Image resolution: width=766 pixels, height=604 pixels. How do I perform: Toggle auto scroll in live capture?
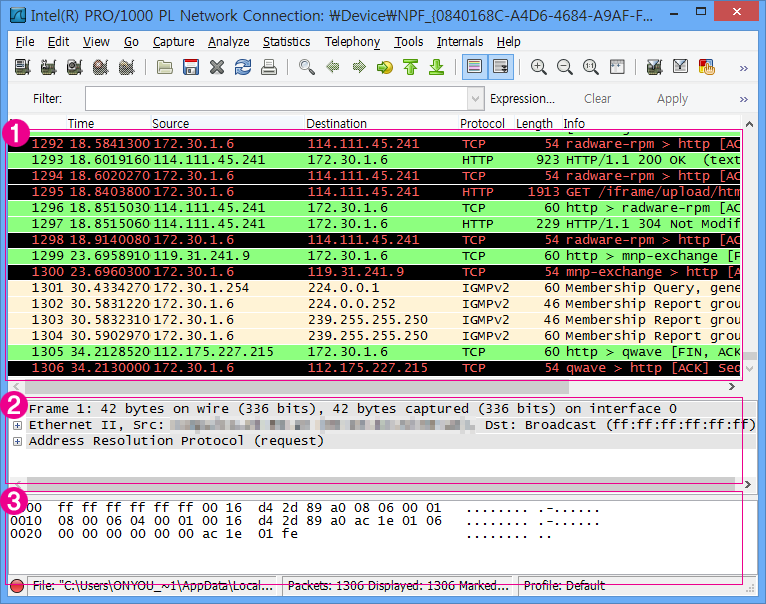coord(501,66)
